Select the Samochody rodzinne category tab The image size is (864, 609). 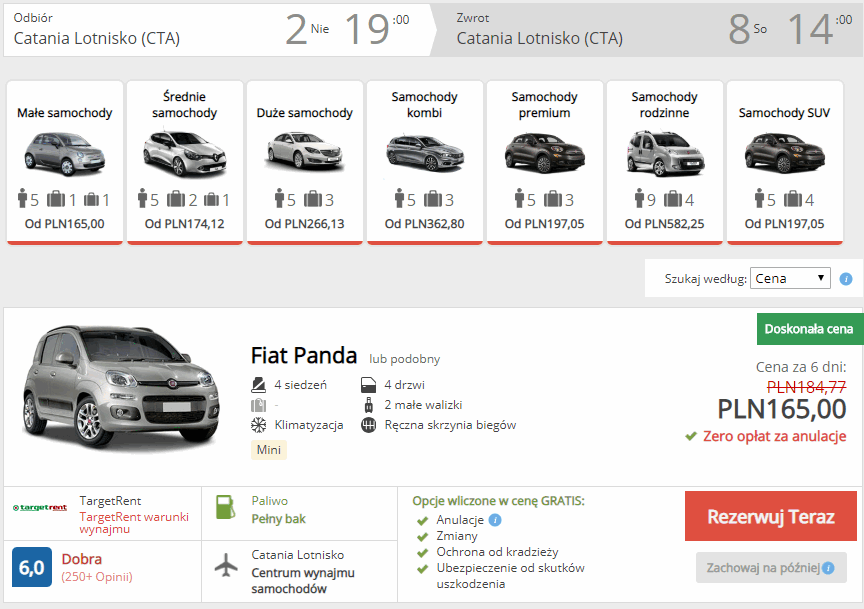click(x=665, y=163)
